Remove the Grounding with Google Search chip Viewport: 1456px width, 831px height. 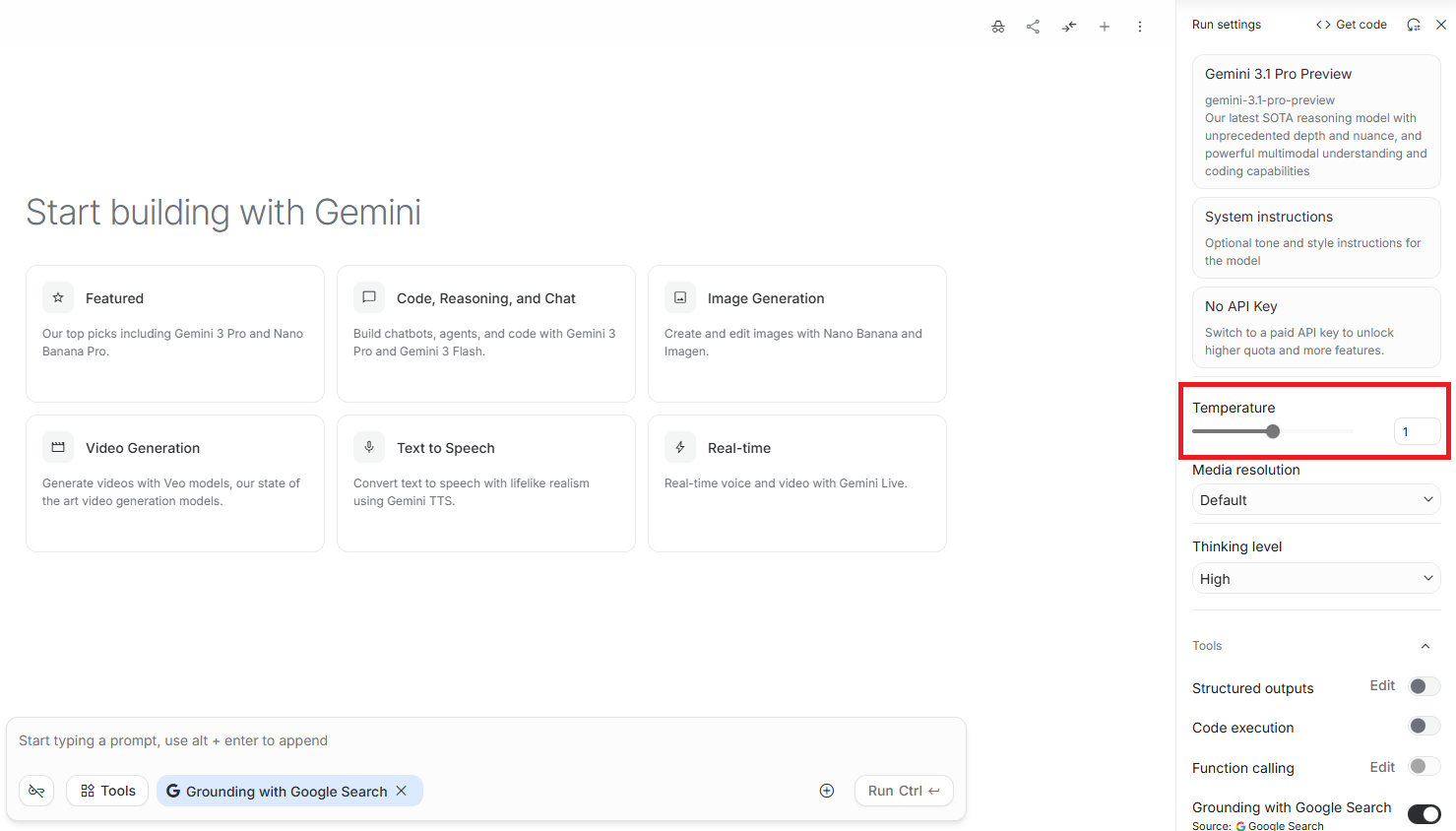coord(402,791)
